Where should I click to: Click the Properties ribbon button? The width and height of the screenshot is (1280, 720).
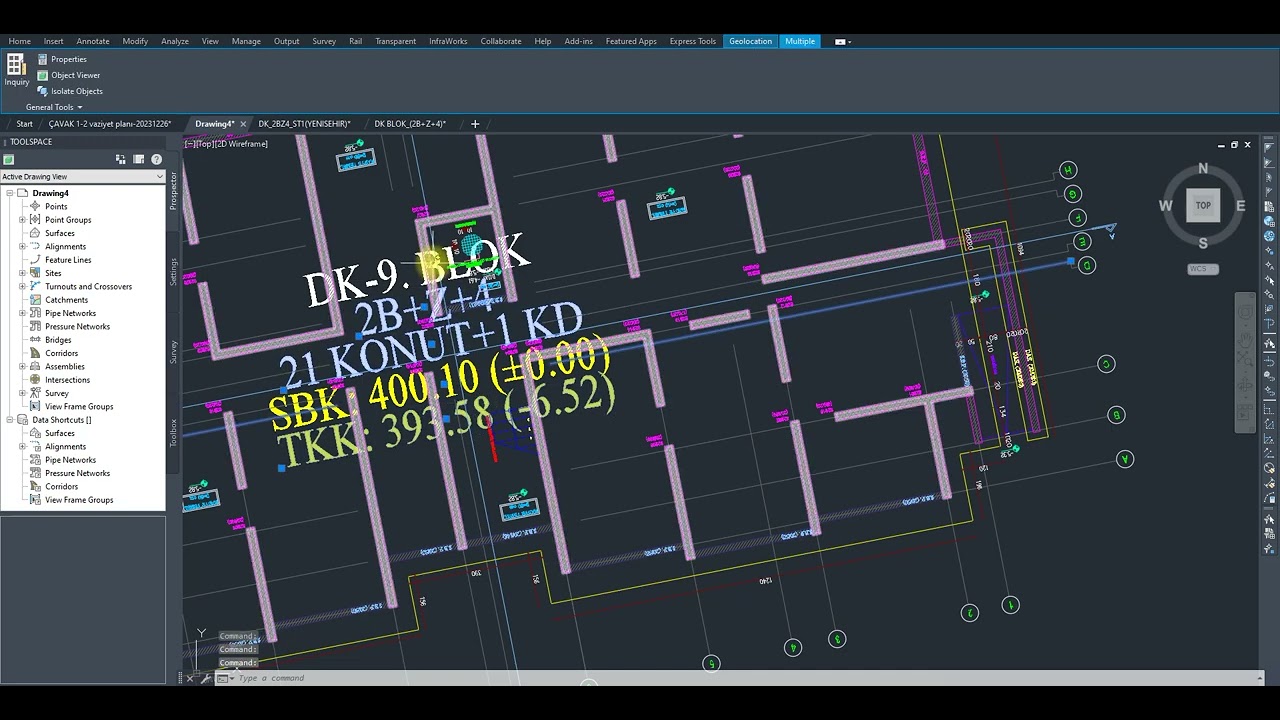tap(62, 59)
